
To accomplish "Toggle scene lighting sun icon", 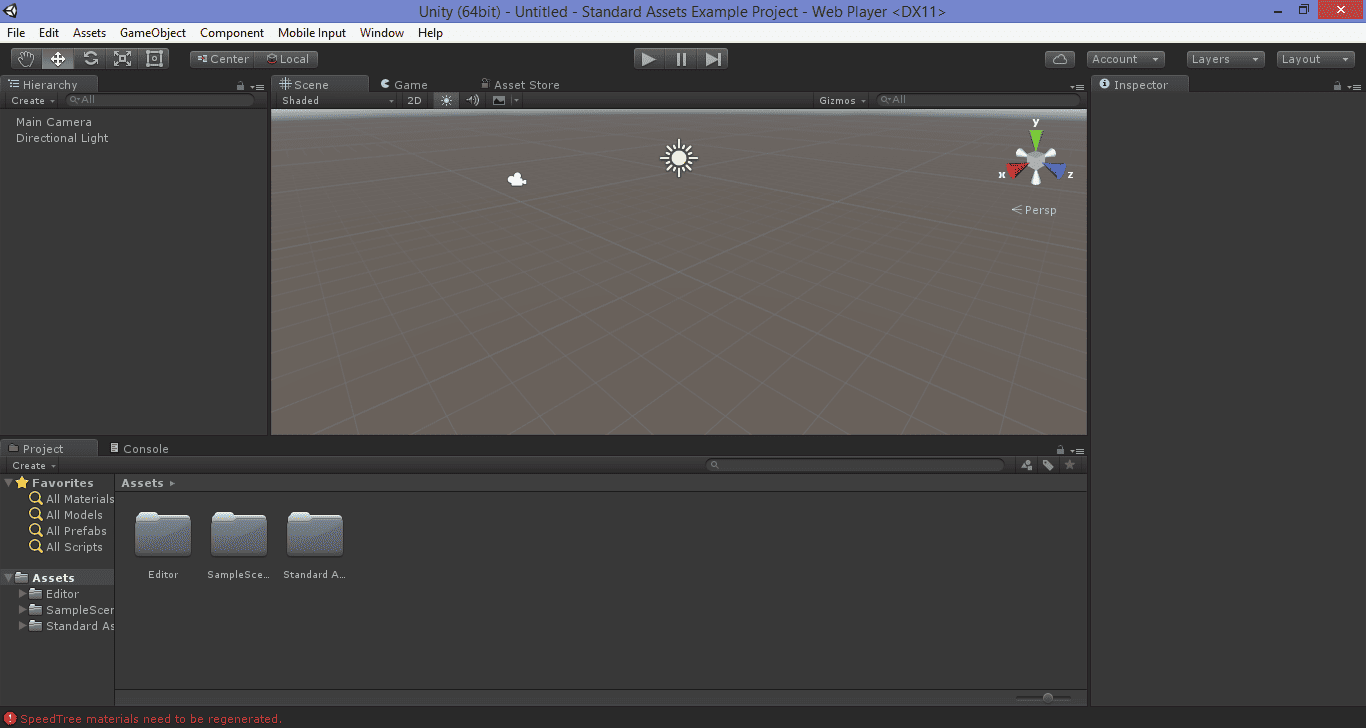I will 446,100.
